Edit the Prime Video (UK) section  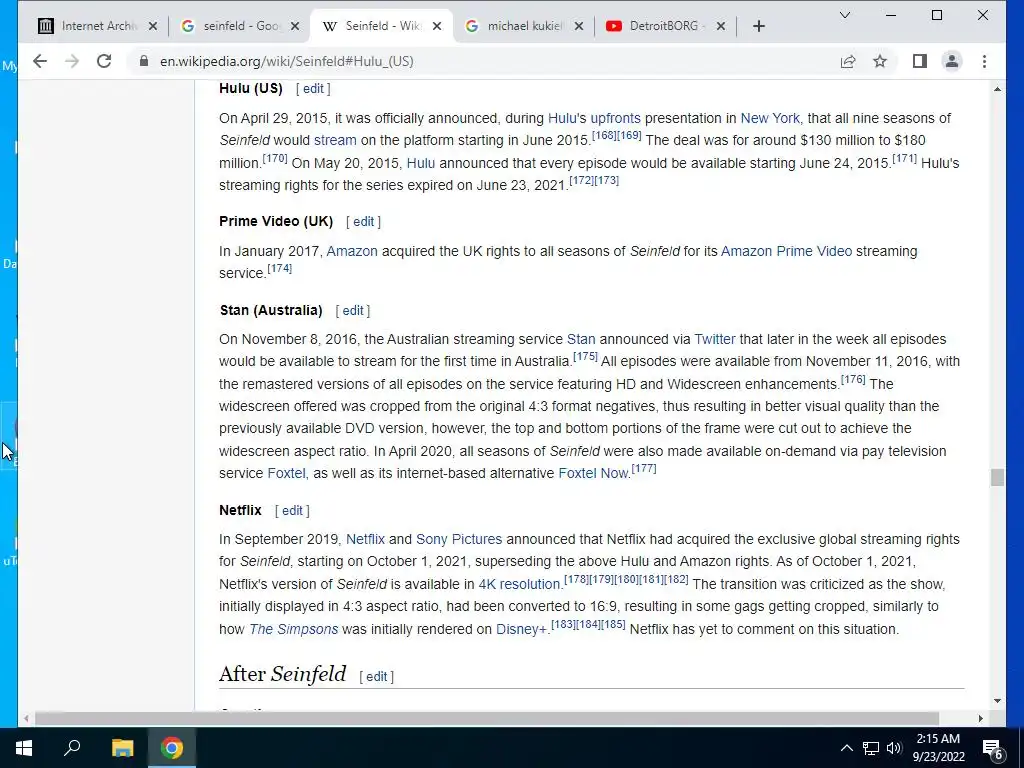pyautogui.click(x=363, y=221)
